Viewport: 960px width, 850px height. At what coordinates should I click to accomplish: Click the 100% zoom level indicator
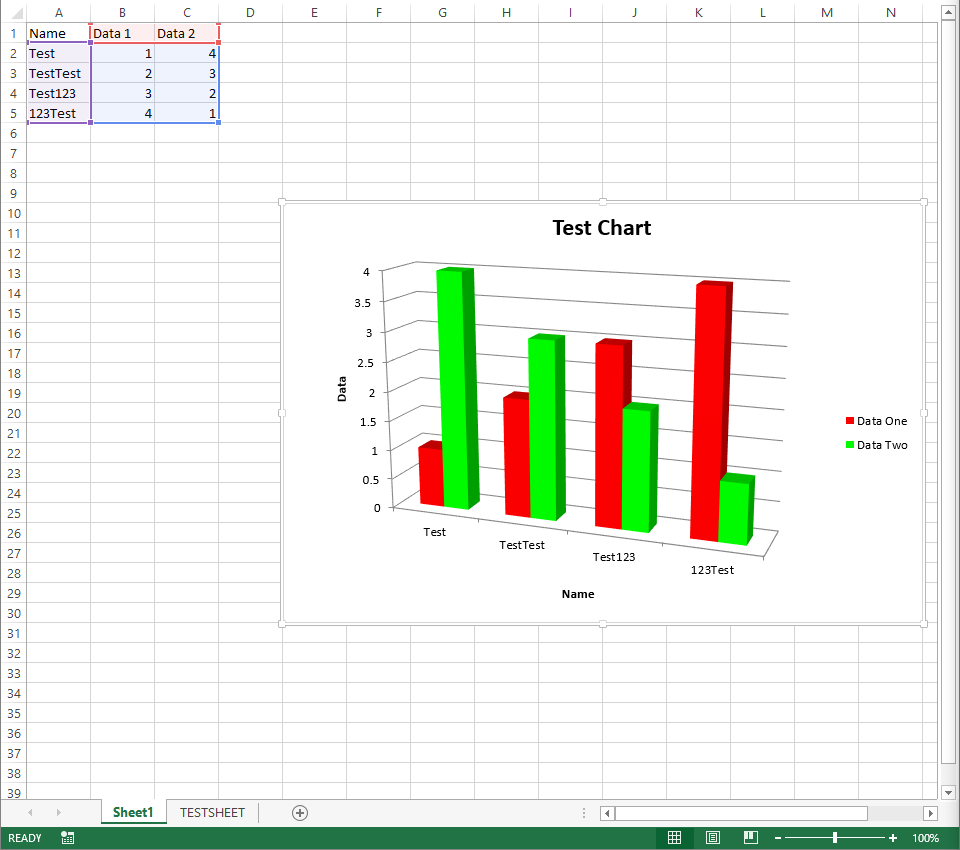(926, 838)
